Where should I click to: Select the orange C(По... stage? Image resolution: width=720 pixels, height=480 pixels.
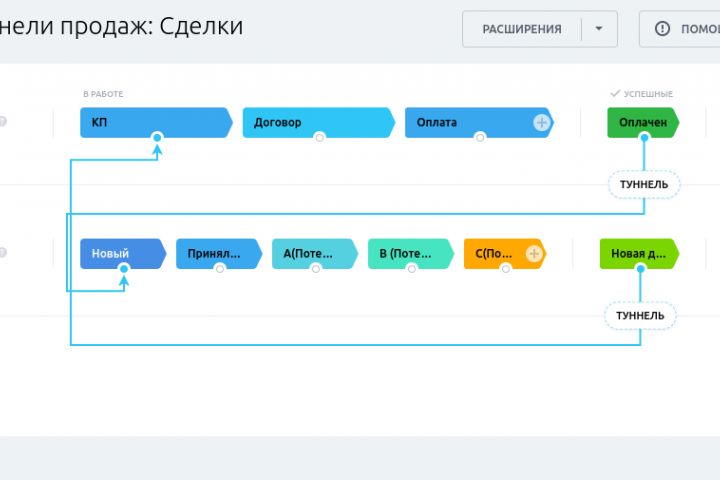[x=505, y=254]
